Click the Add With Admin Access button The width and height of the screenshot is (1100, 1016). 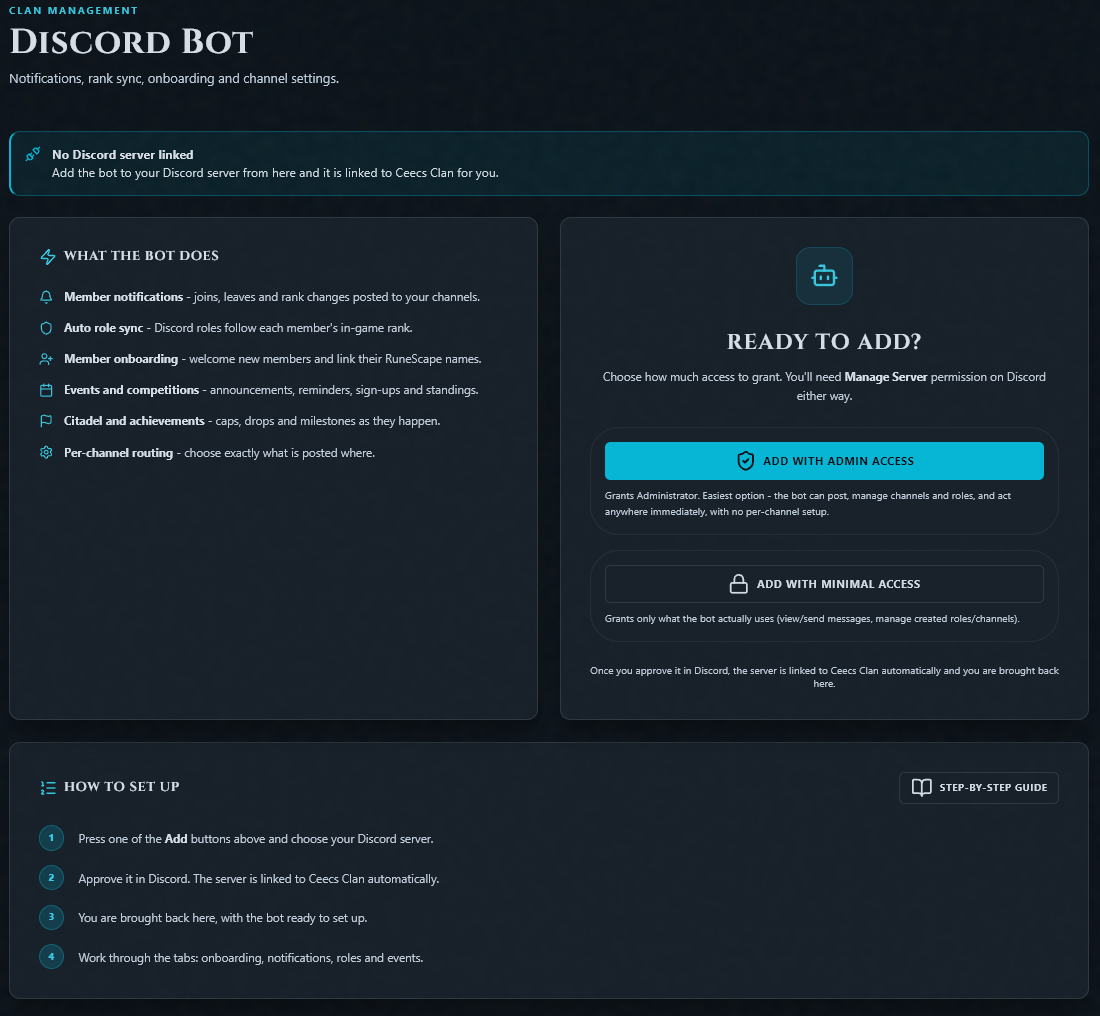[x=824, y=461]
